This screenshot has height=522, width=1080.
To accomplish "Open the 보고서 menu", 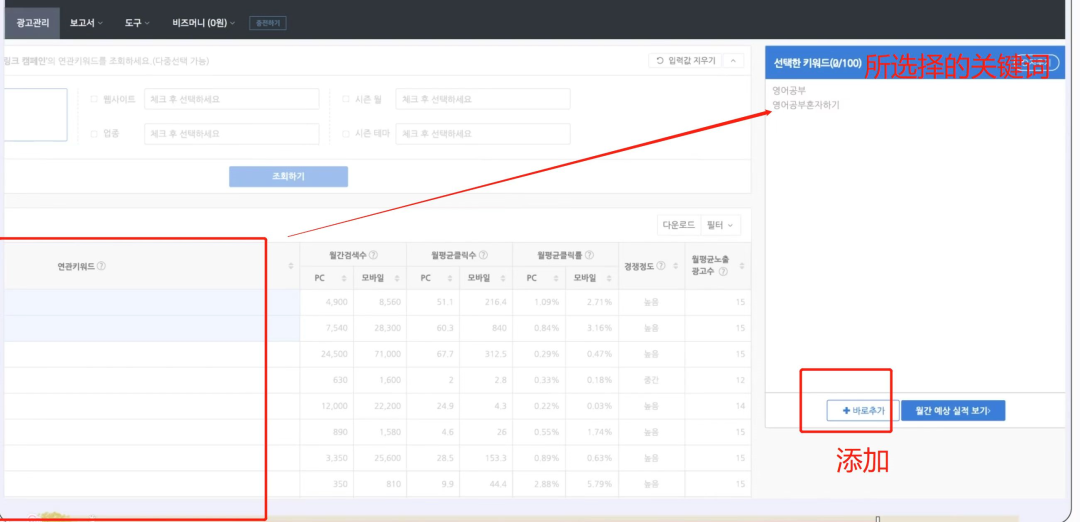I will click(86, 23).
